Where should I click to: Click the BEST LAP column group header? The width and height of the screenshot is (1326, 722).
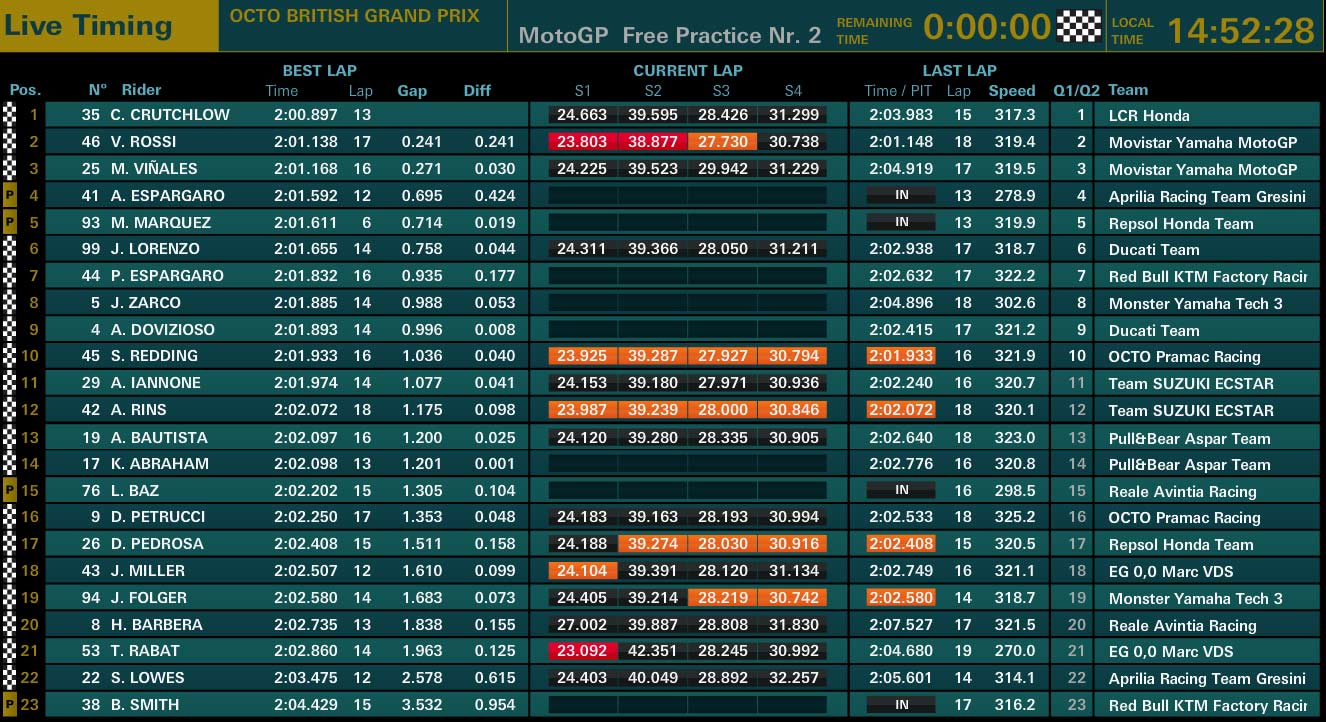pos(318,70)
